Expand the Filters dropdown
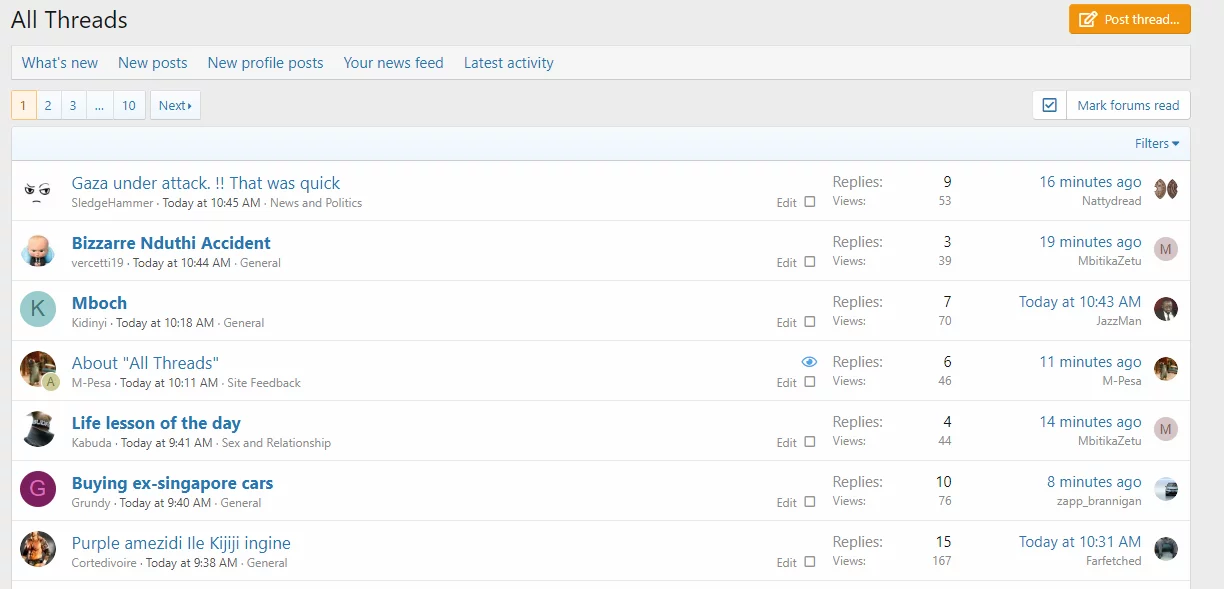This screenshot has height=589, width=1224. (1156, 144)
